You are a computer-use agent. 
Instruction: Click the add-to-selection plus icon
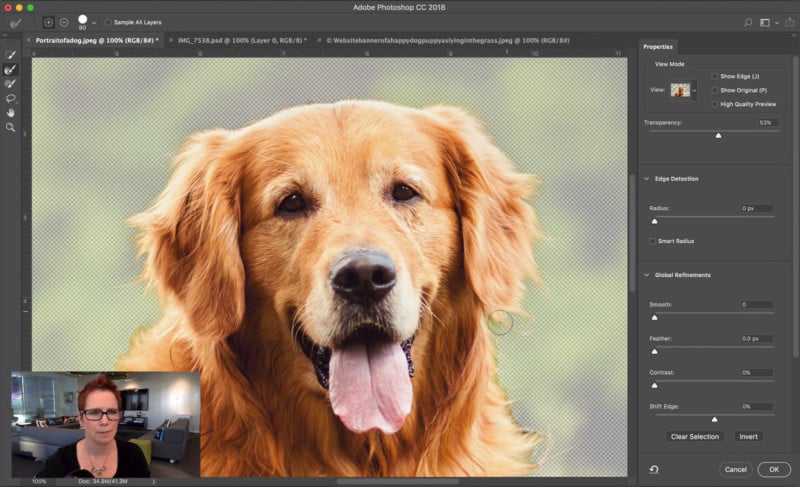point(48,22)
